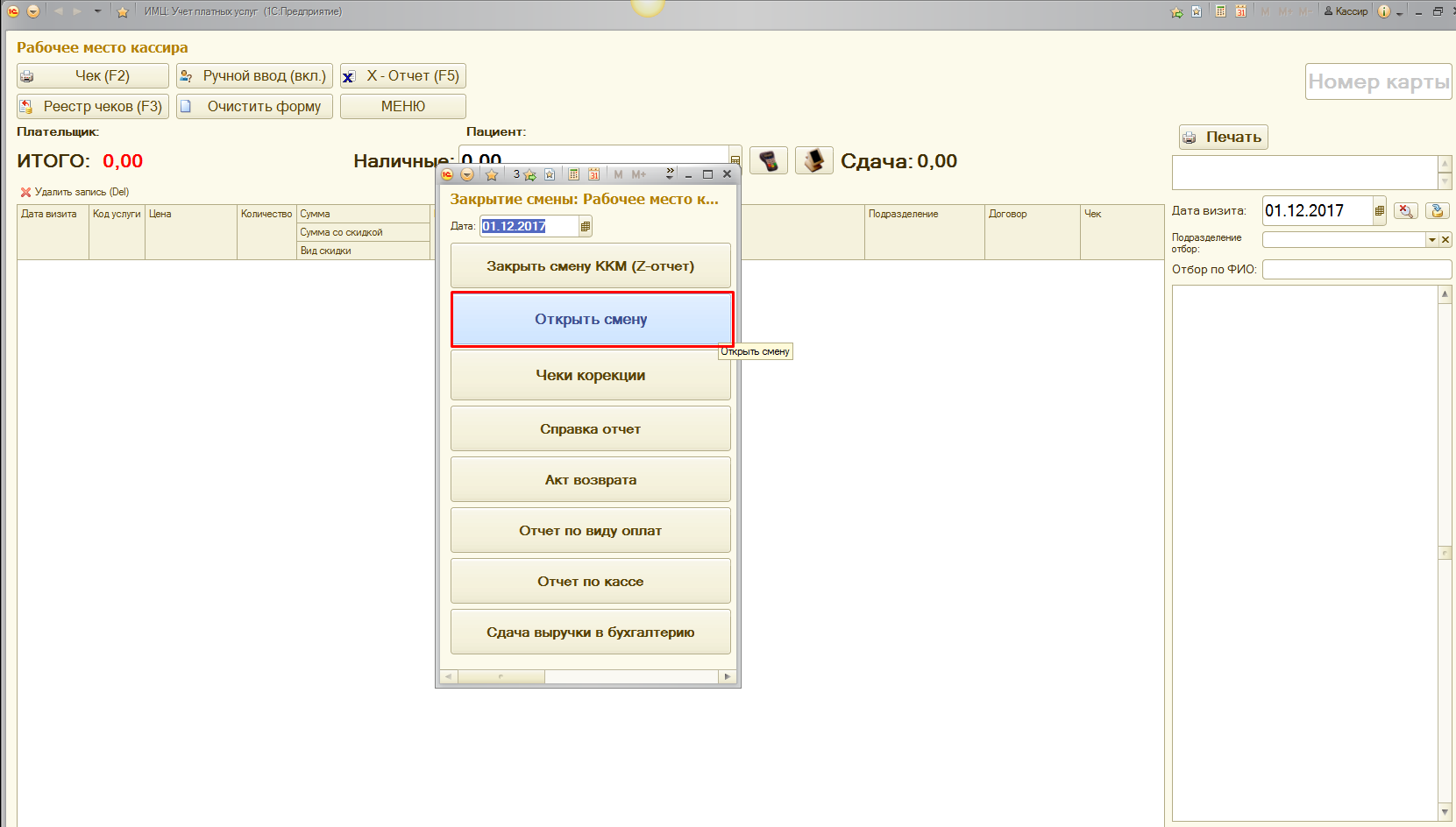Screen dimensions: 1456x827
Task: Open calendar icon in dialog toolbar
Action: click(593, 174)
